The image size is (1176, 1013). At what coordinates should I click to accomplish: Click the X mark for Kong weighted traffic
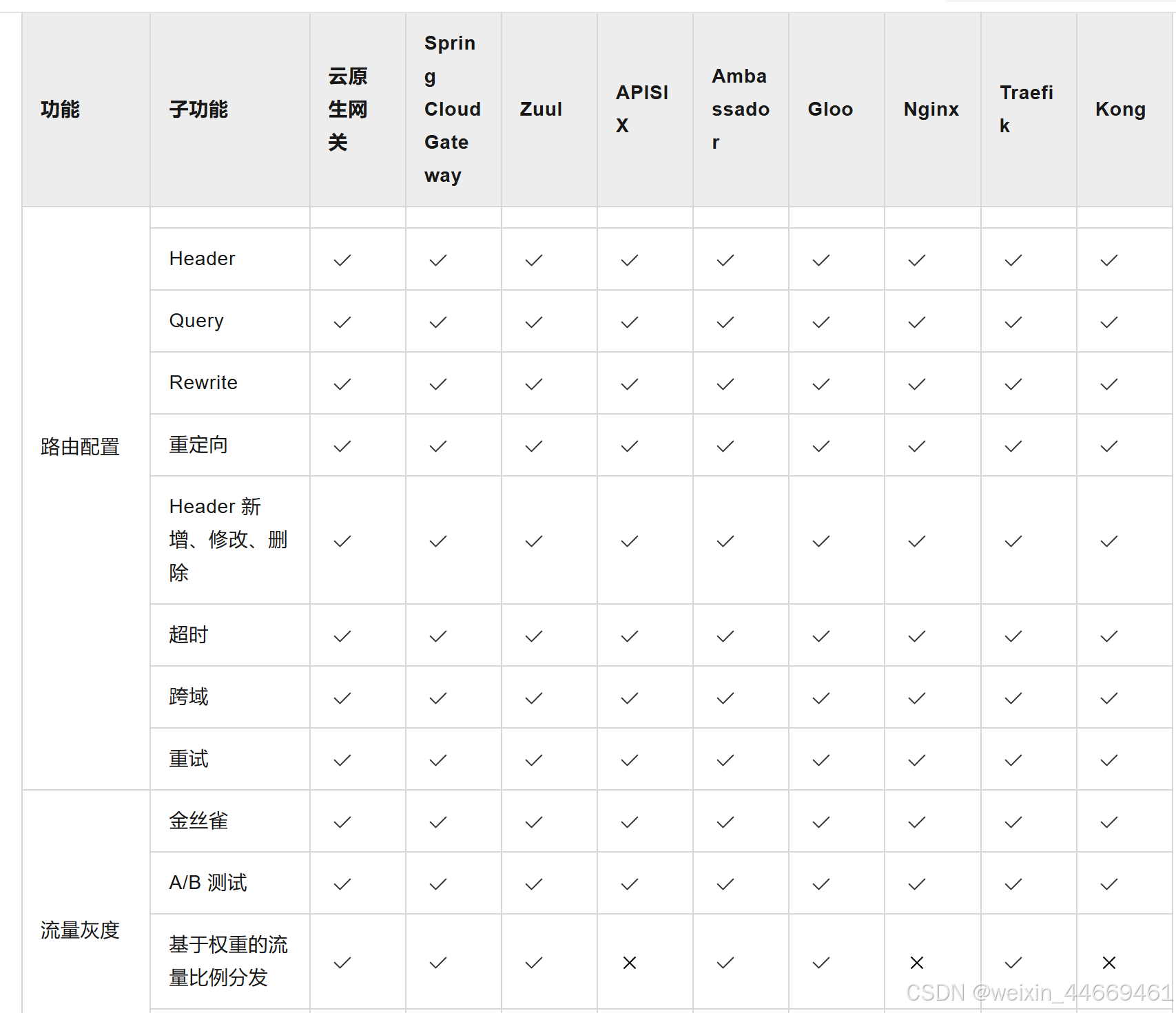coord(1109,963)
